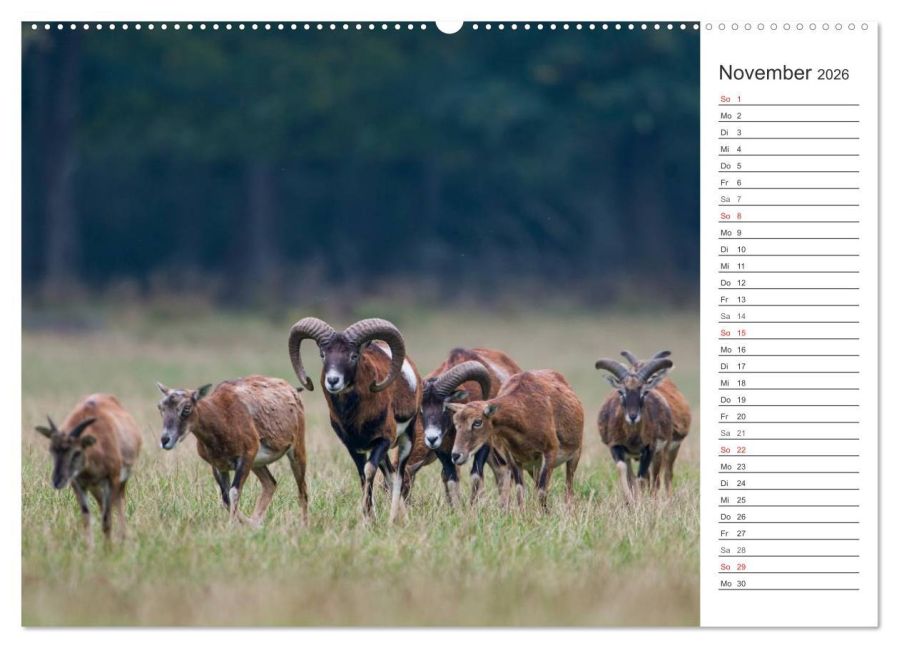Select the Mo 2 date row
899x648 pixels.
pos(789,115)
